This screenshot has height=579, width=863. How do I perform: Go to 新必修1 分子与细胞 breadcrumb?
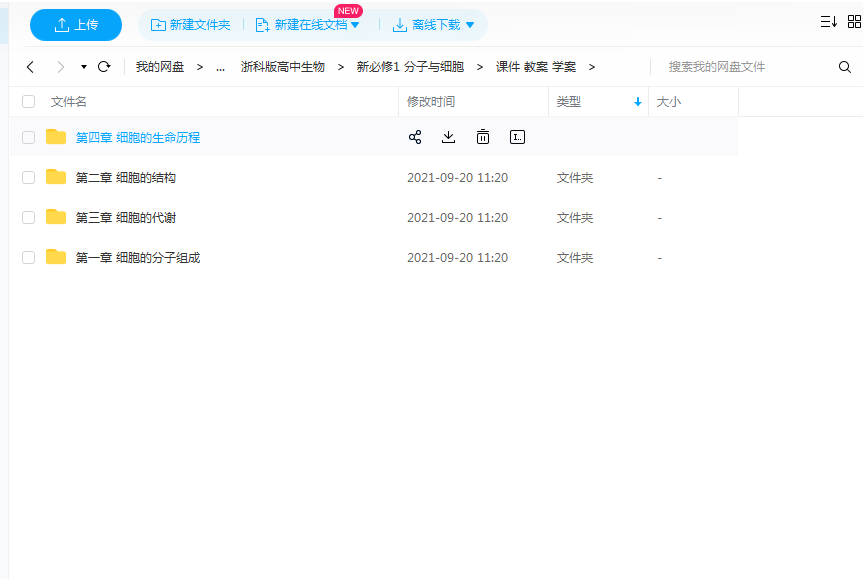point(410,67)
